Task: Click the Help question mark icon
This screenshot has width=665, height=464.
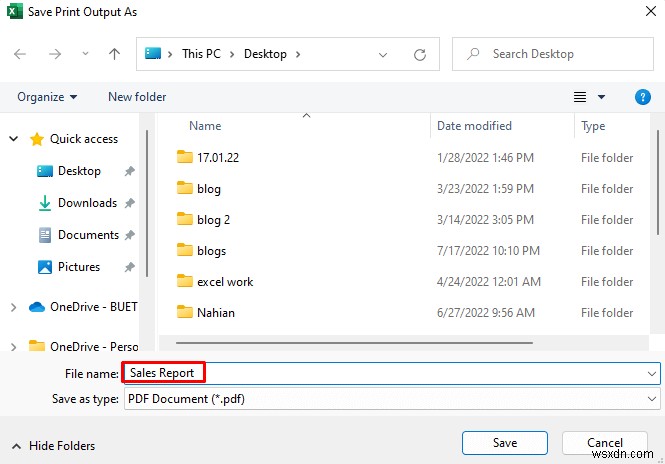Action: [643, 97]
